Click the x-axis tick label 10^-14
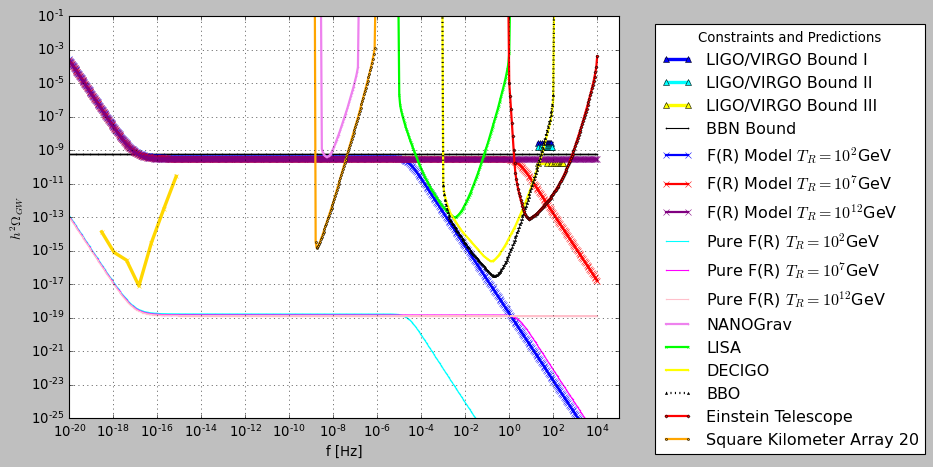The width and height of the screenshot is (933, 467). (201, 430)
